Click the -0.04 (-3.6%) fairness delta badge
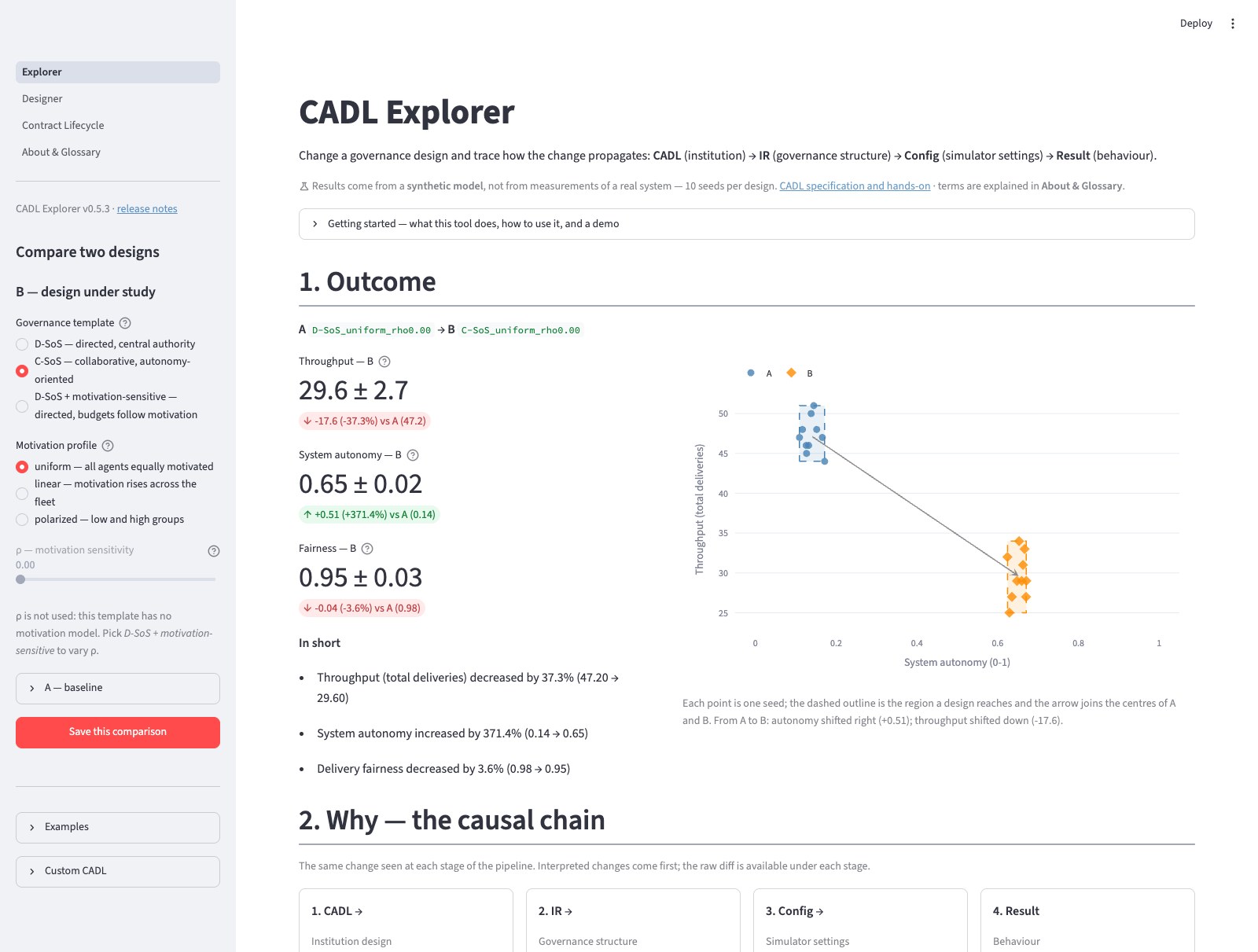This screenshot has height=952, width=1258. pyautogui.click(x=362, y=608)
